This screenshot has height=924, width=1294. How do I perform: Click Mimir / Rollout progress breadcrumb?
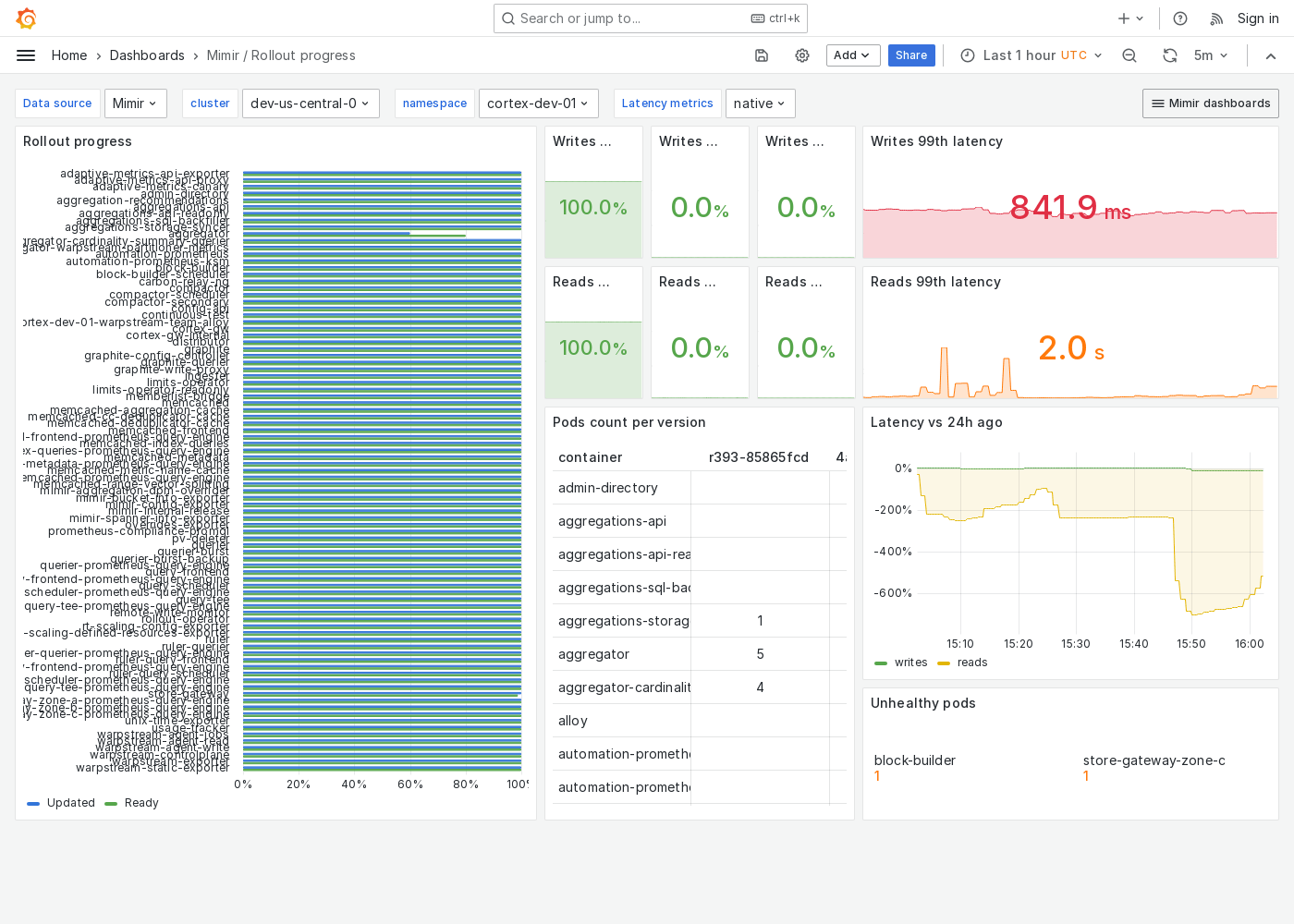coord(281,55)
